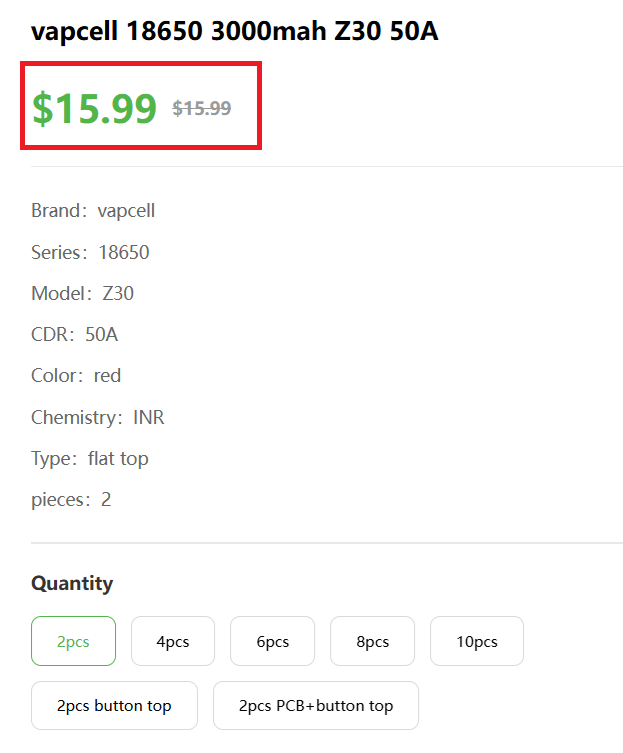Click the Model: Z30 specification
The image size is (623, 753).
pyautogui.click(x=82, y=294)
